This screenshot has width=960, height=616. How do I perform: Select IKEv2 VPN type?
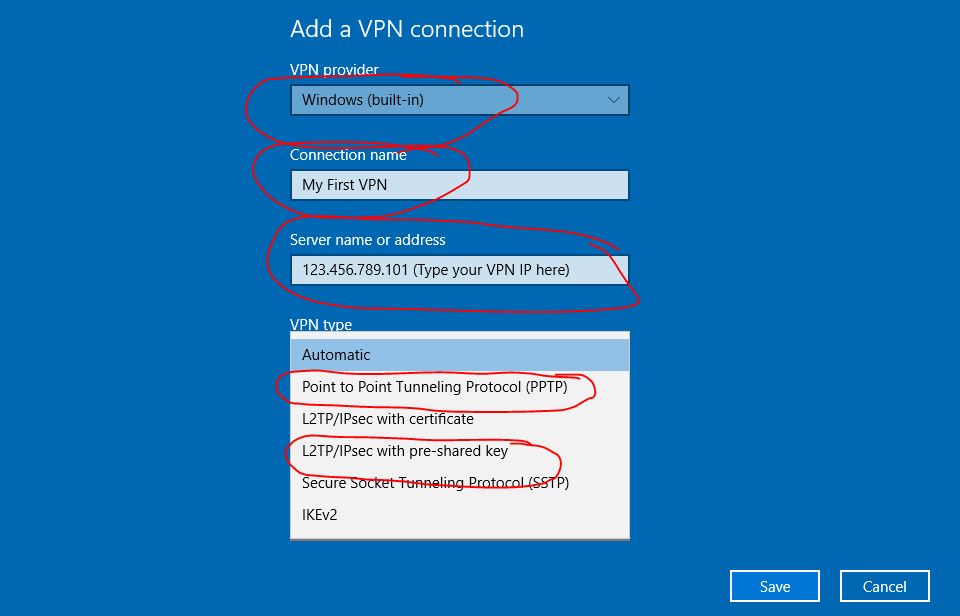[x=460, y=514]
